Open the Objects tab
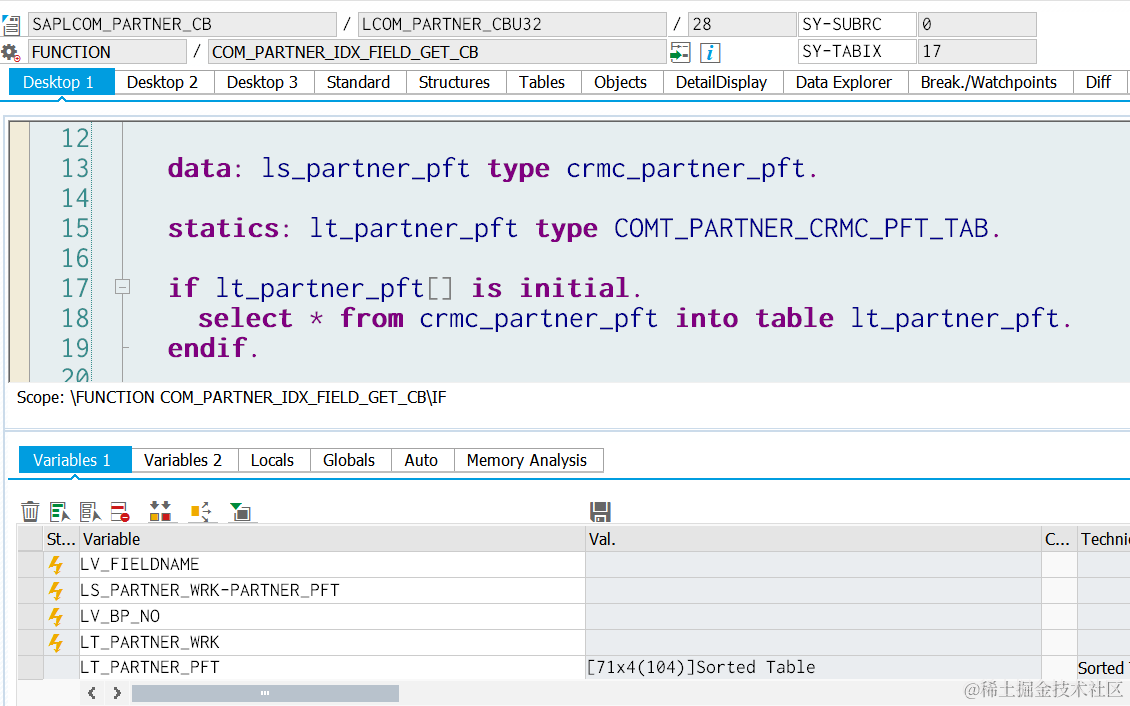The width and height of the screenshot is (1130, 706). 620,82
